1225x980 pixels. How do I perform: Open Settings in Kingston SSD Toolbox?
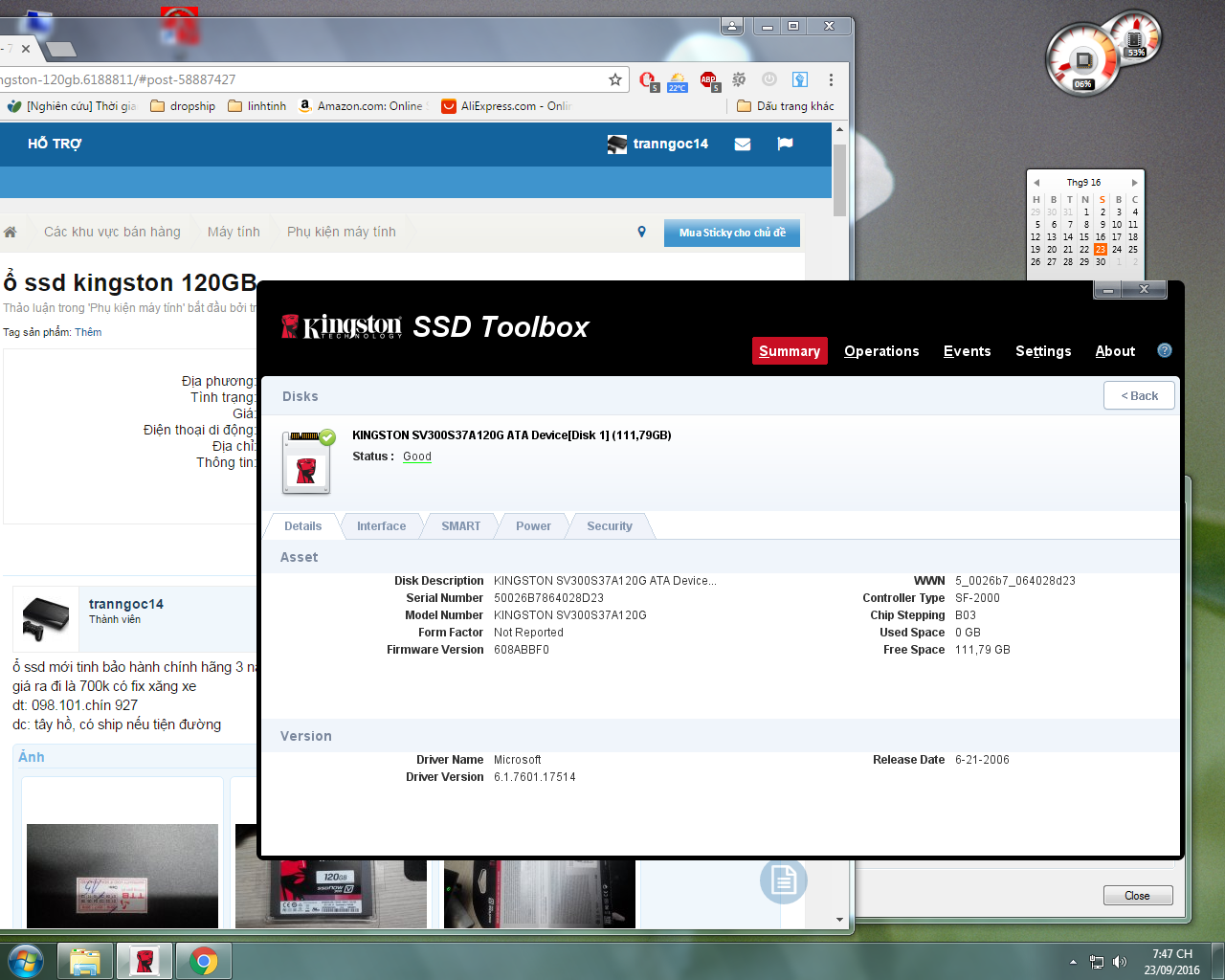click(x=1043, y=351)
